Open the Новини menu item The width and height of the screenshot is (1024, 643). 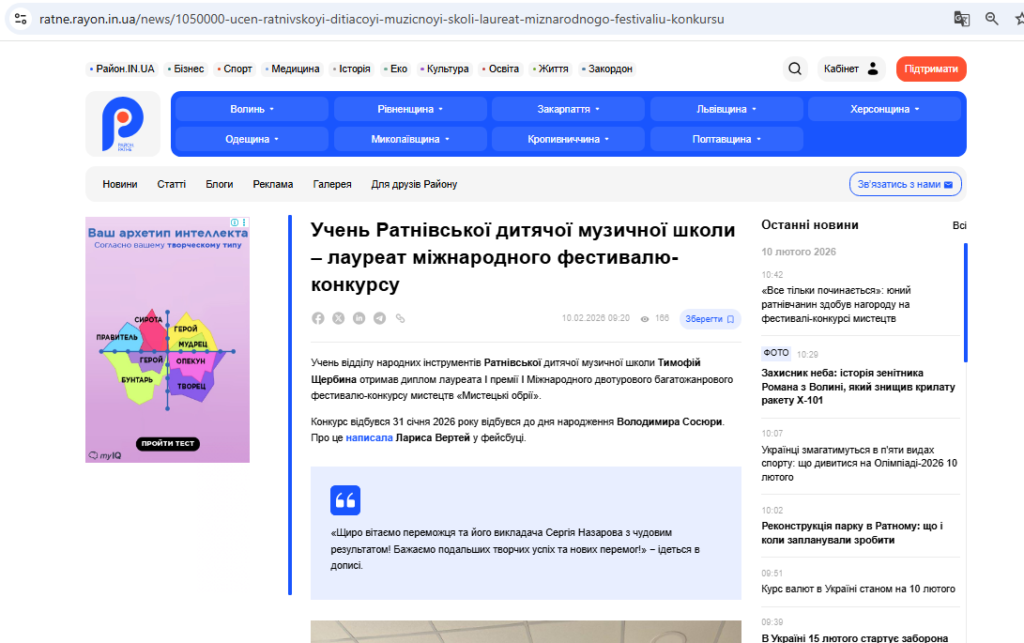(120, 184)
